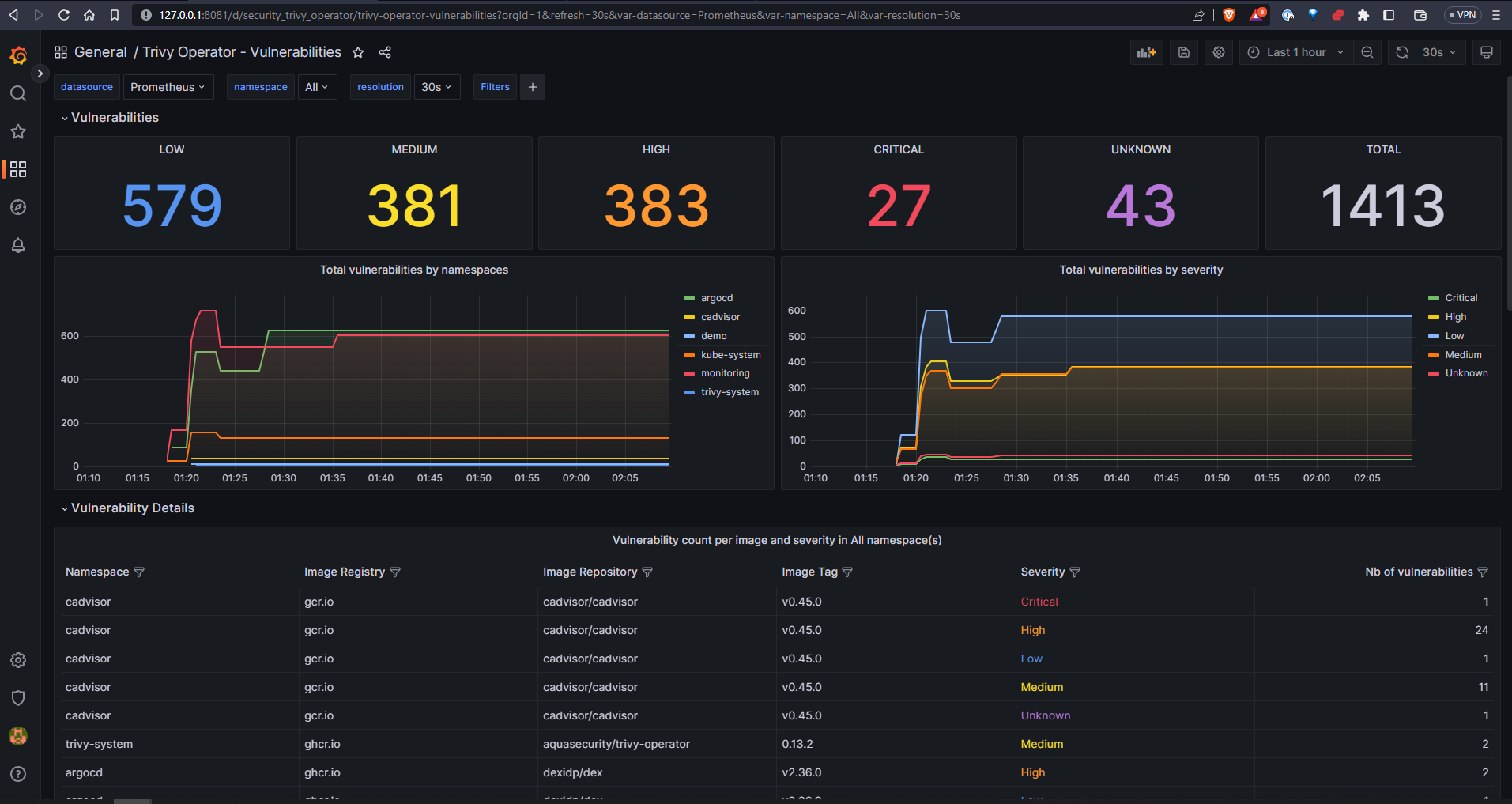This screenshot has width=1512, height=804.
Task: Click General folder breadcrumb link
Action: (100, 52)
